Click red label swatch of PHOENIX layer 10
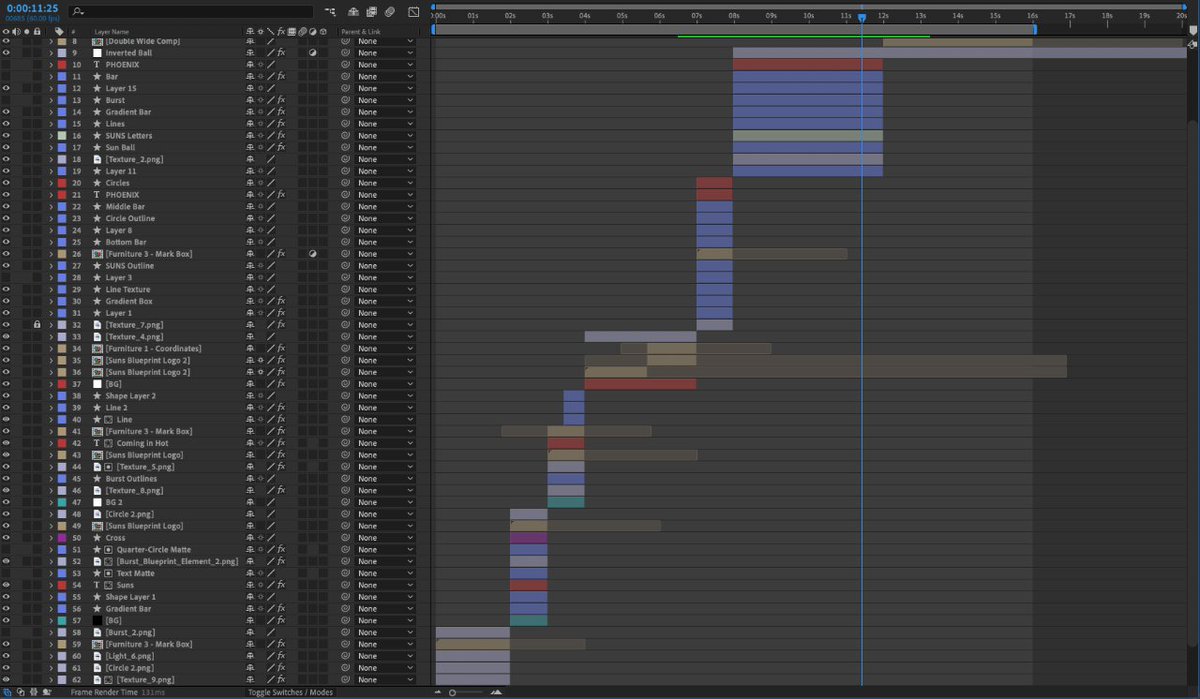1200x699 pixels. coord(62,64)
